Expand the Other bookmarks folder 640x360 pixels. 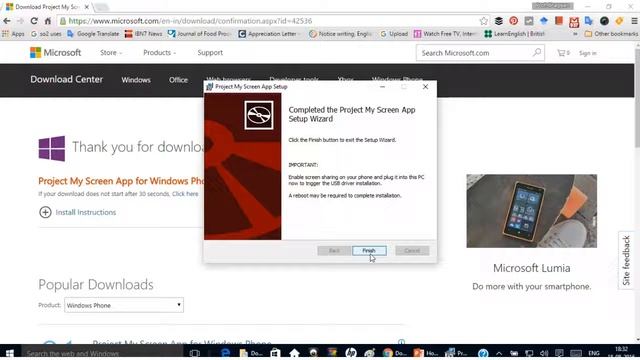pos(611,34)
